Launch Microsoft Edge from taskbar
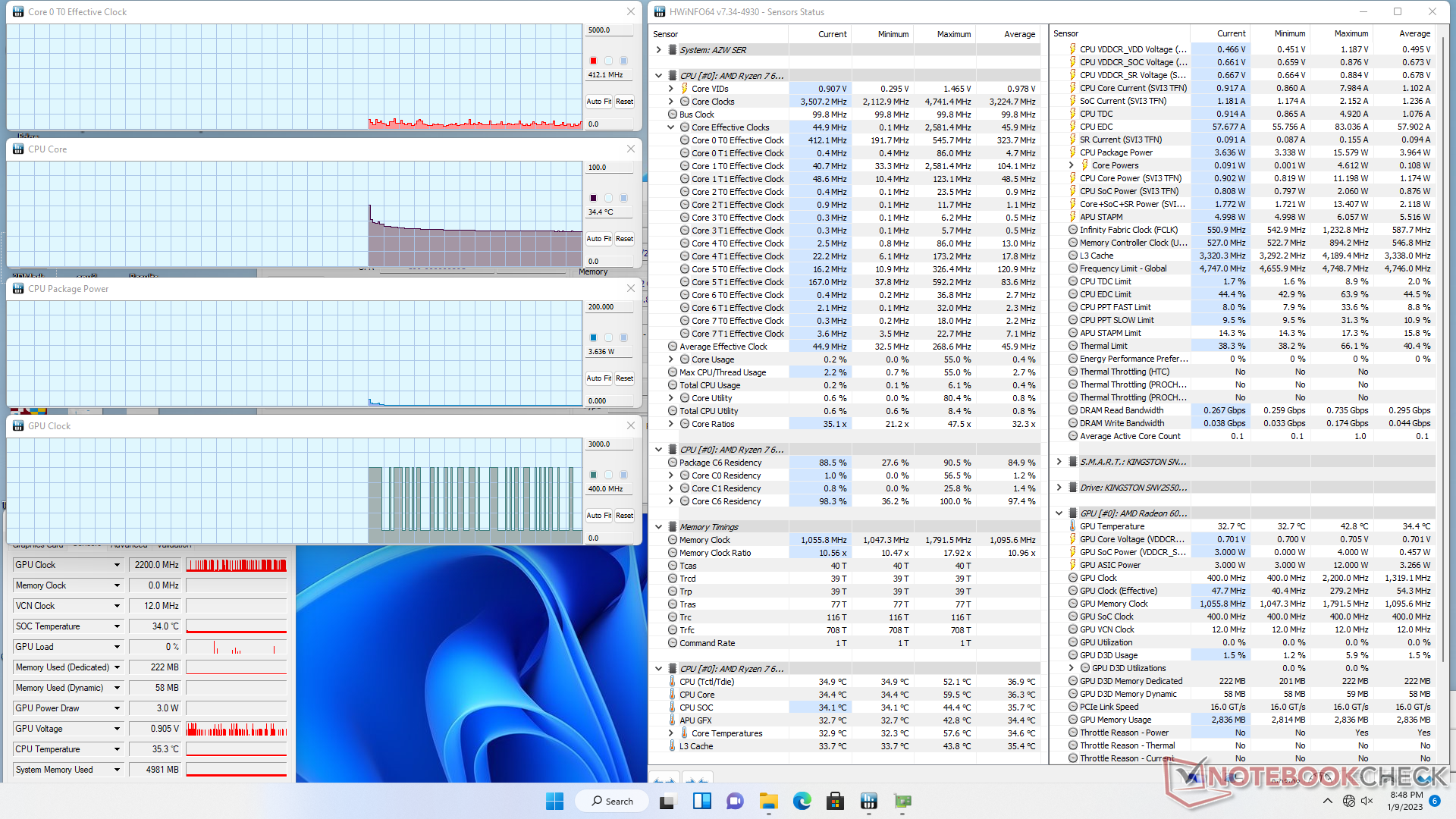The image size is (1456, 819). click(802, 801)
